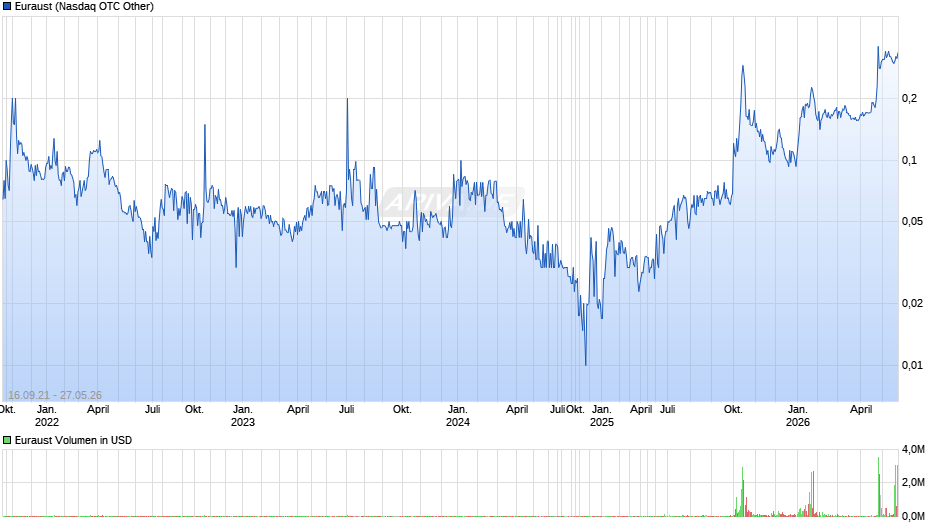940x526 pixels.
Task: Click the 'Jan. 2026' axis label
Action: pos(797,416)
